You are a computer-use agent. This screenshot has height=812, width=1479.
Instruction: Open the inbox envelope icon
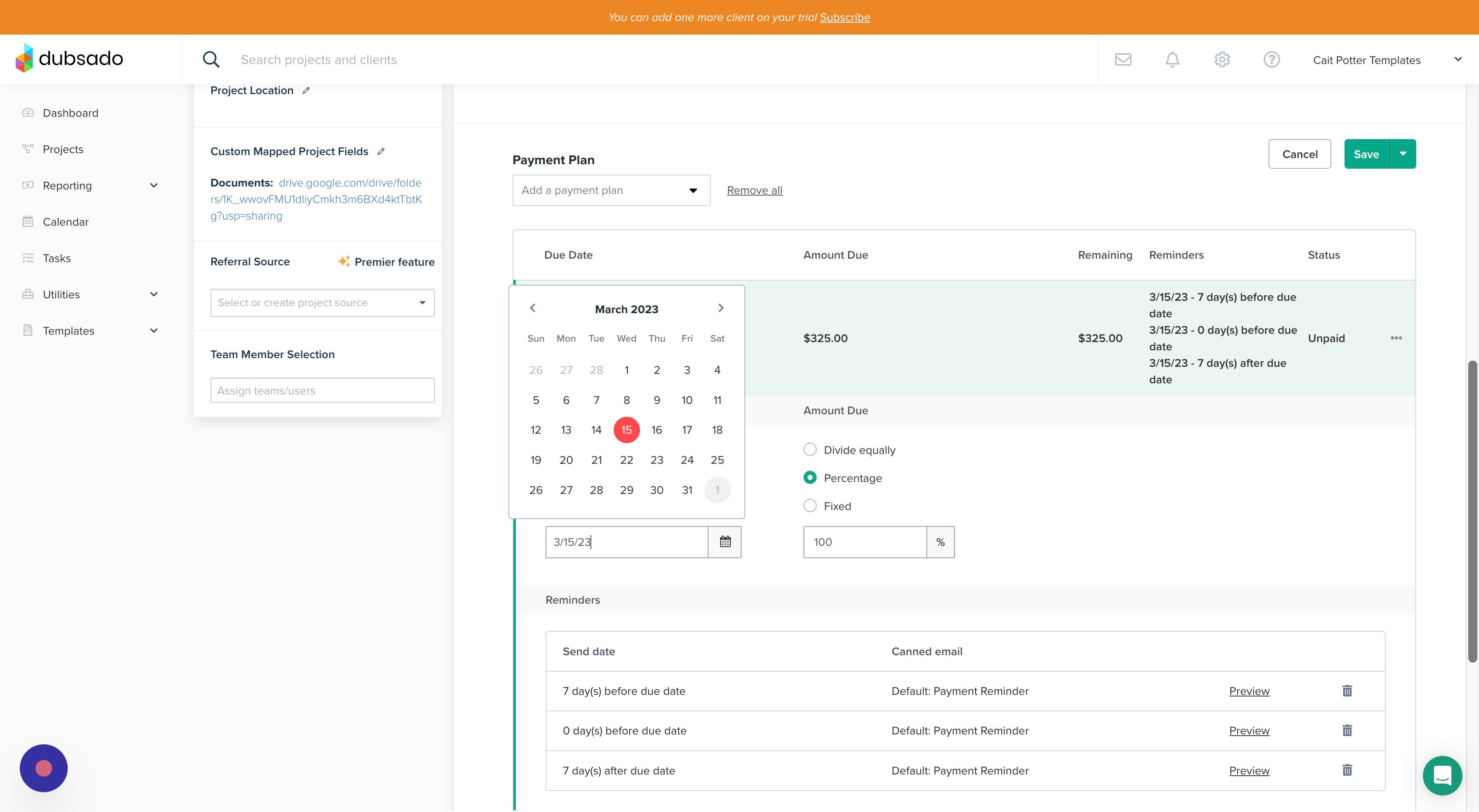pyautogui.click(x=1123, y=59)
